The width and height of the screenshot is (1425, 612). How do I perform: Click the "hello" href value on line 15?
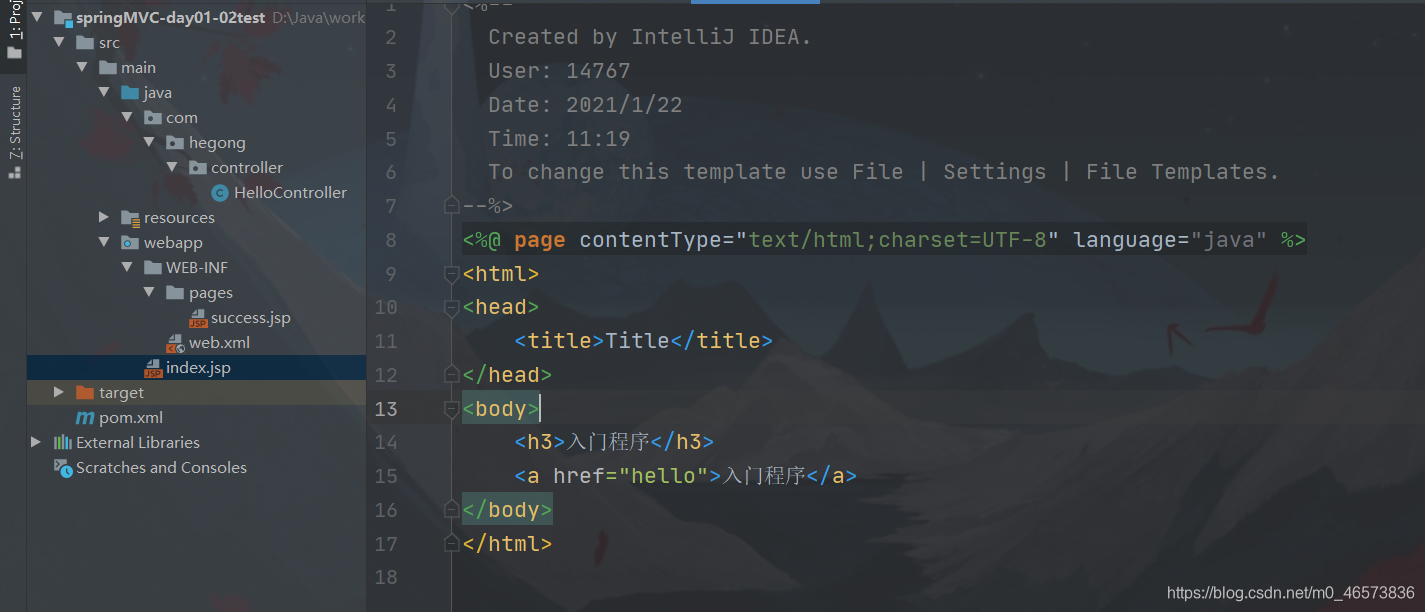[663, 476]
